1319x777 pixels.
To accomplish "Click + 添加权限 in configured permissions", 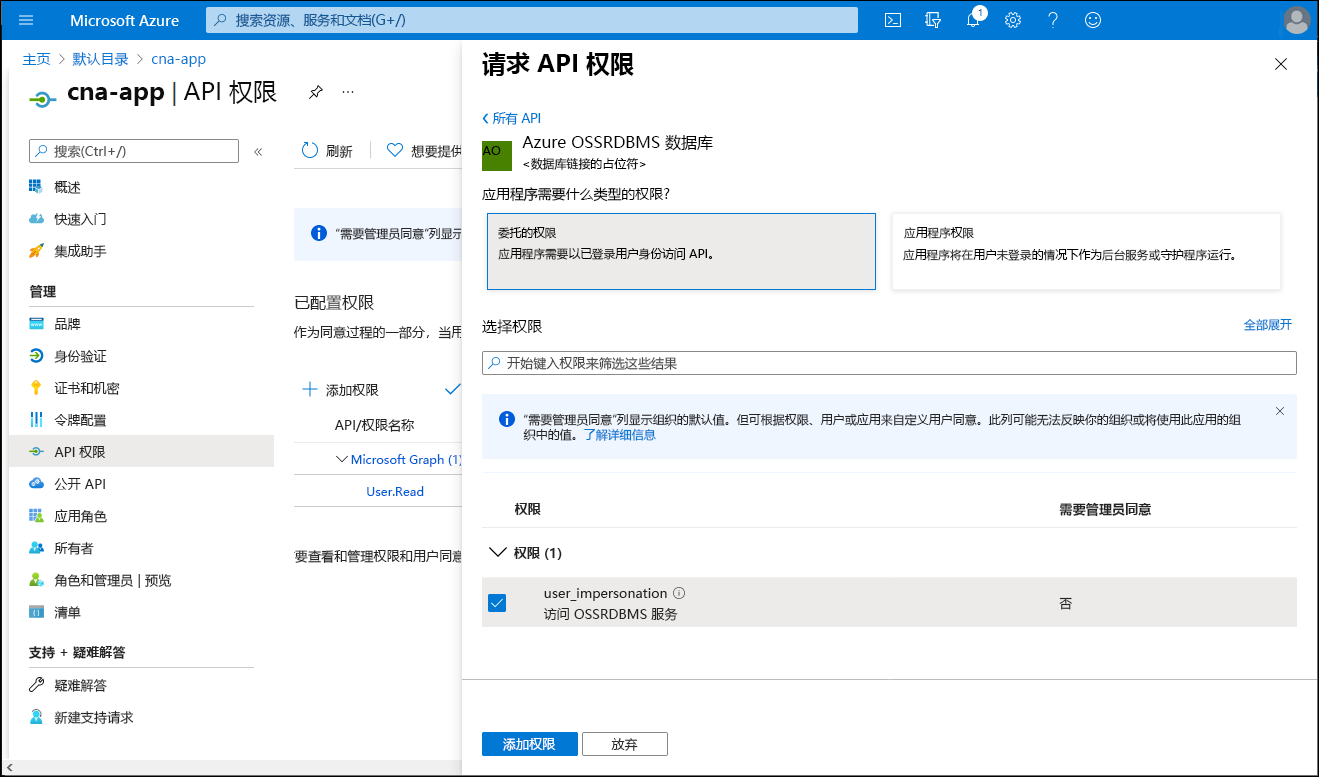I will [x=340, y=390].
